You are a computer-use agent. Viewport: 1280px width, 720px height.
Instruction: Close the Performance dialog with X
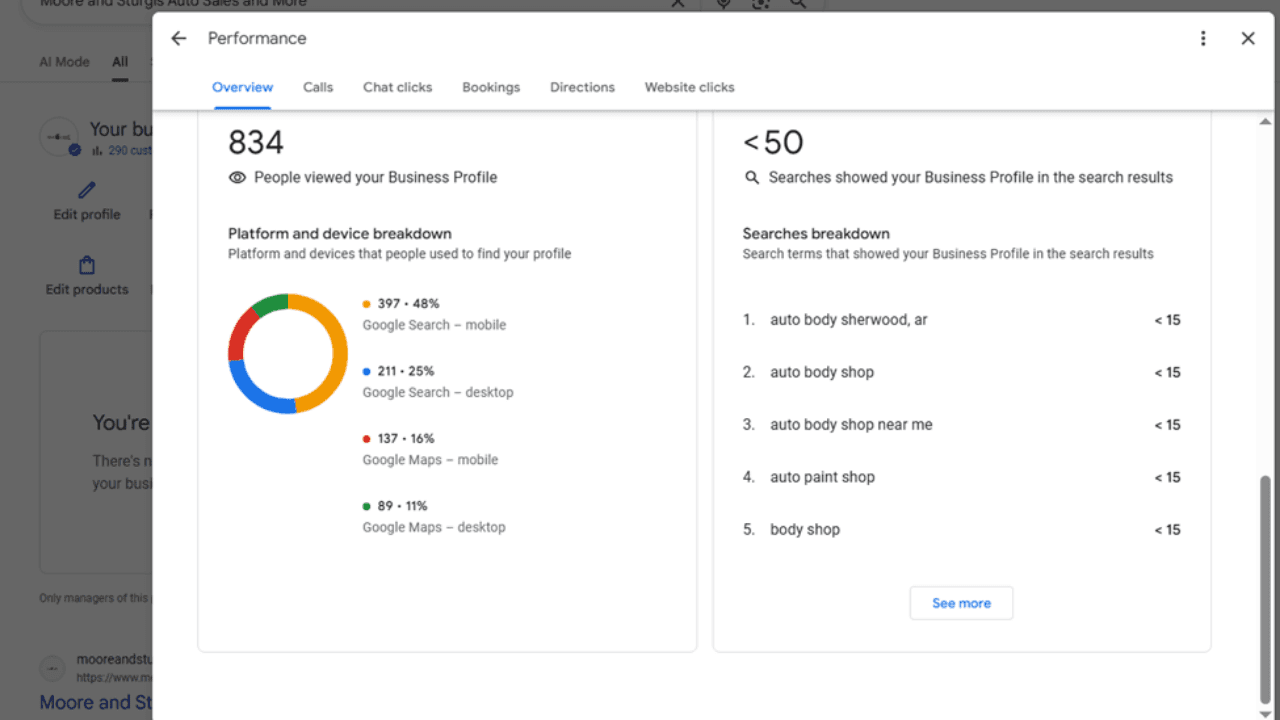click(x=1247, y=38)
